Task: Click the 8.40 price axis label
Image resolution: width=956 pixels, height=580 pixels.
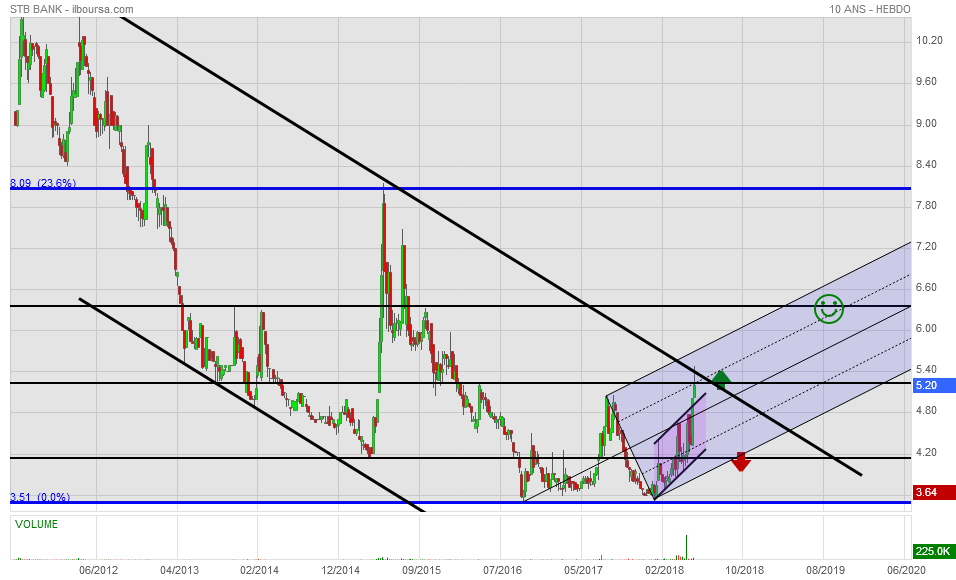Action: tap(926, 165)
